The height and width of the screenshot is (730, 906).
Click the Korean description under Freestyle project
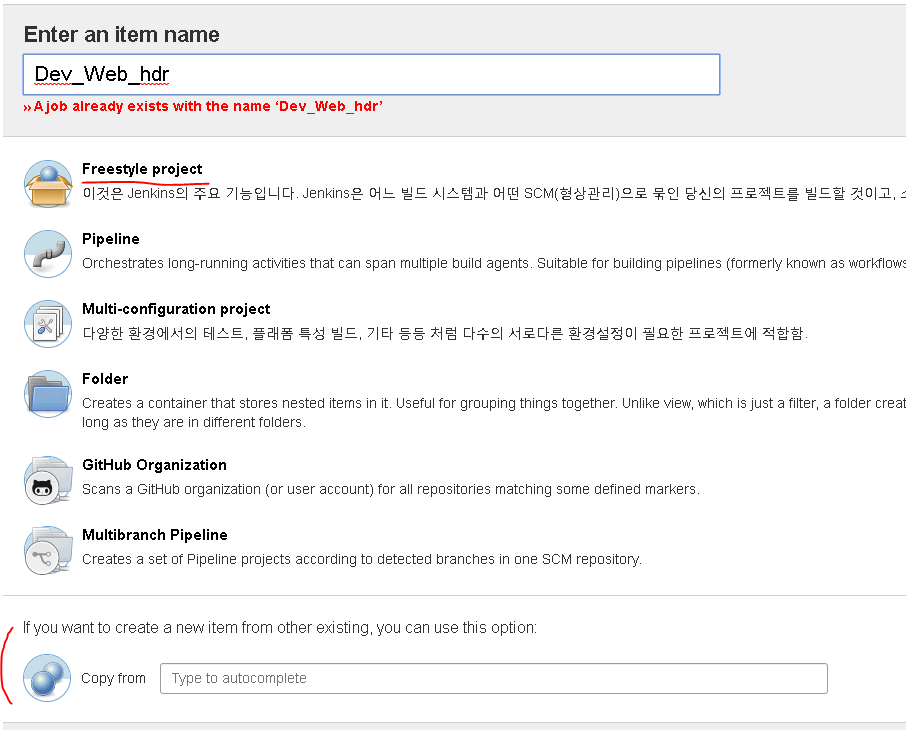[494, 193]
